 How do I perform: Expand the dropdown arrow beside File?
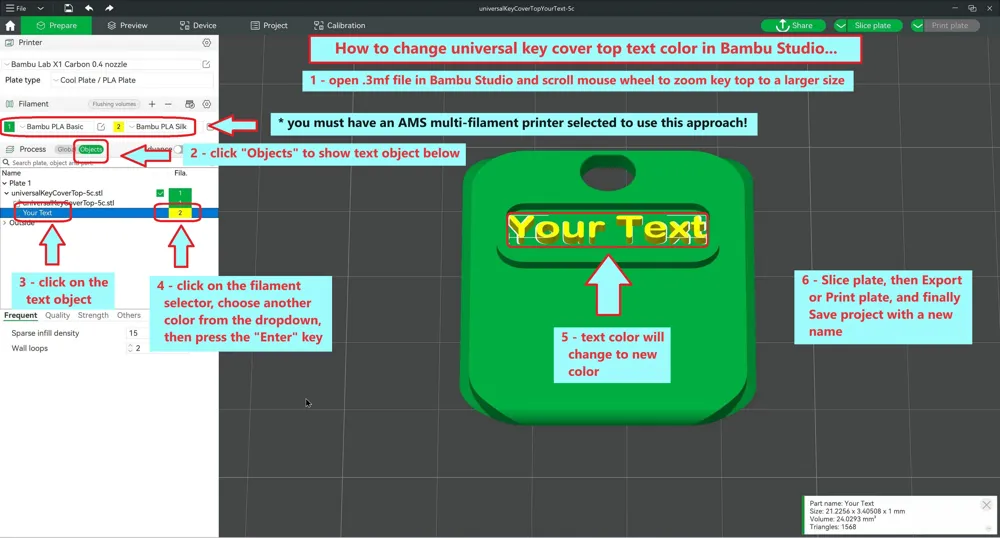[41, 8]
